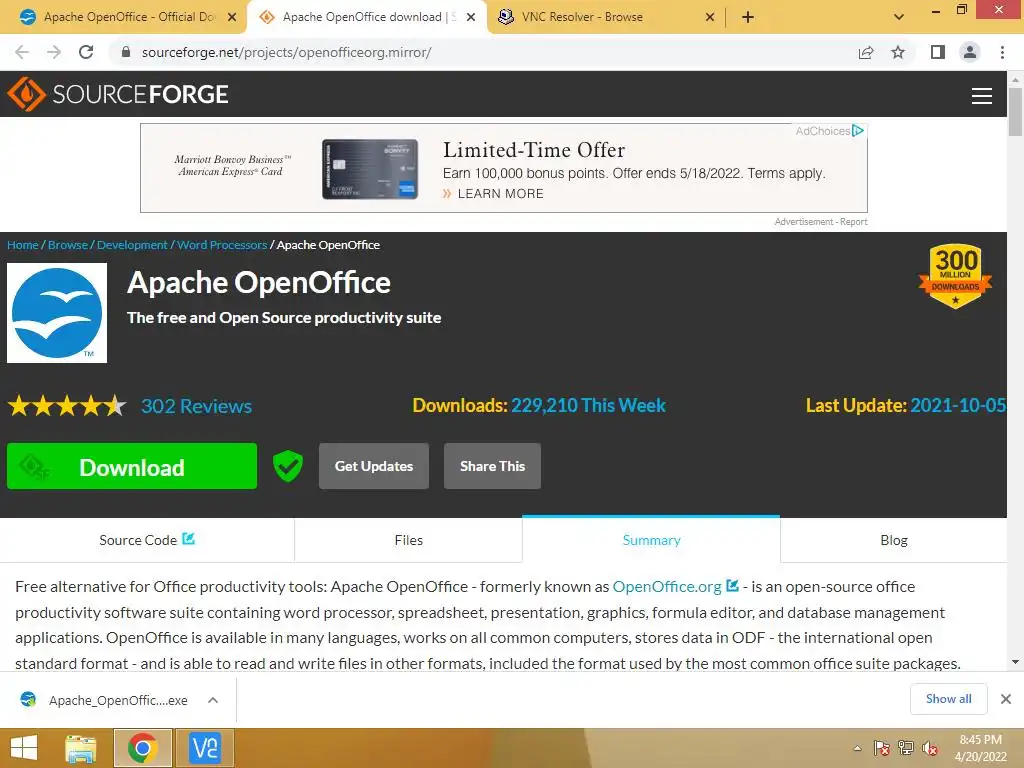Click the Get Updates button
The width and height of the screenshot is (1024, 768).
click(374, 466)
